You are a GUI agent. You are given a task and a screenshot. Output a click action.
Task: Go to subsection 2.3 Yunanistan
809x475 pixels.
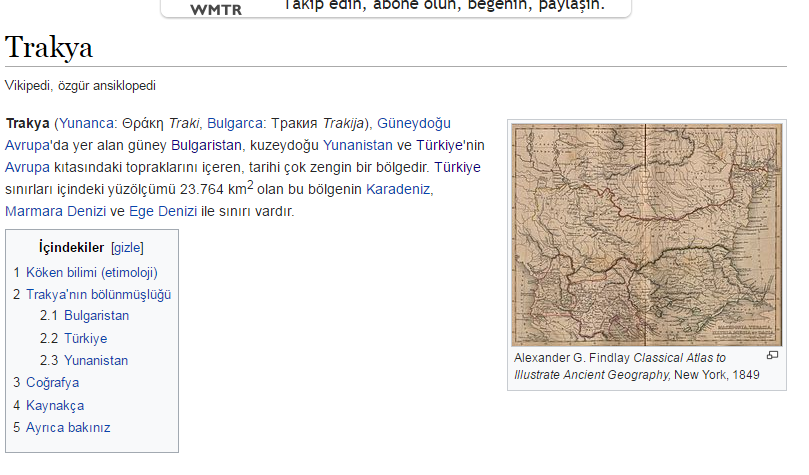point(84,361)
